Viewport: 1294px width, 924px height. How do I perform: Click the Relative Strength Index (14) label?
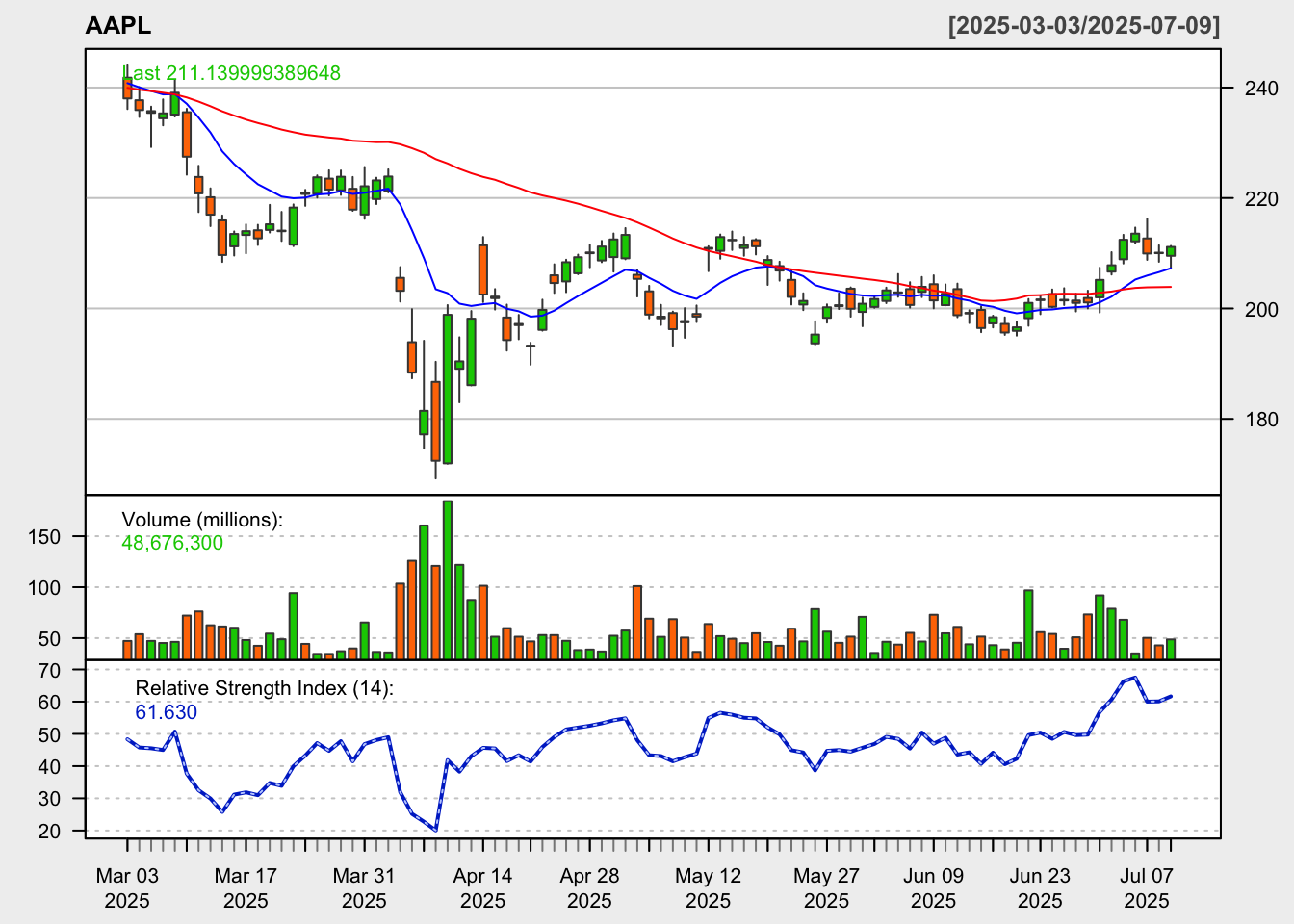coord(265,688)
